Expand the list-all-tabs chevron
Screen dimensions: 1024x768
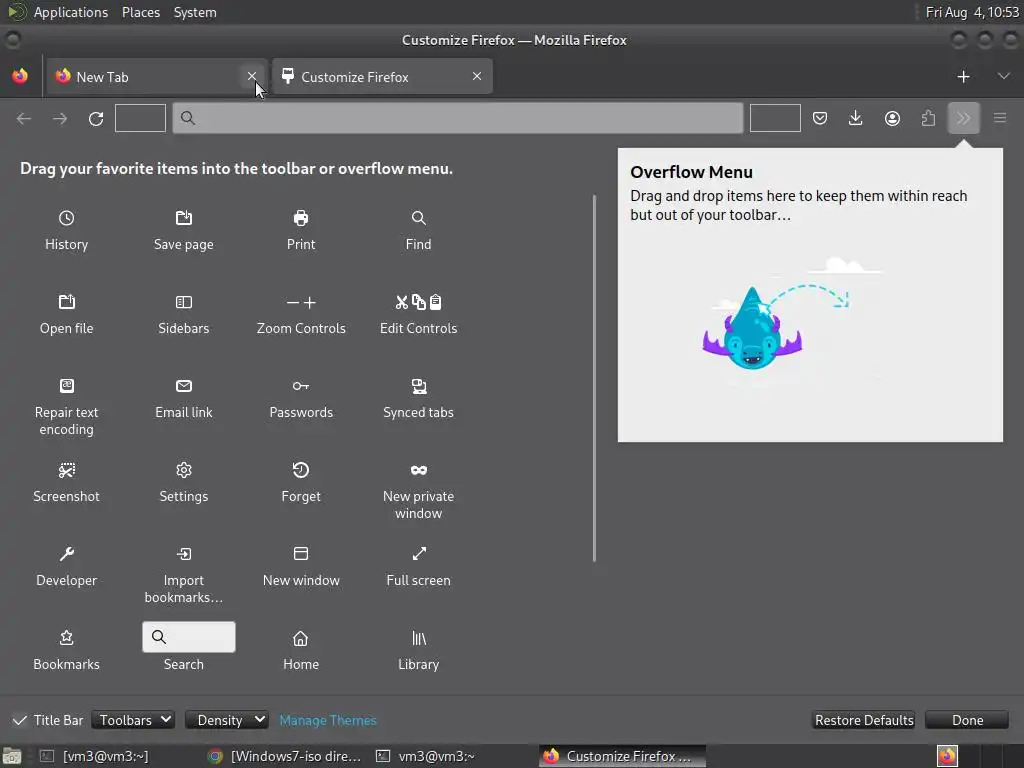pos(1004,76)
